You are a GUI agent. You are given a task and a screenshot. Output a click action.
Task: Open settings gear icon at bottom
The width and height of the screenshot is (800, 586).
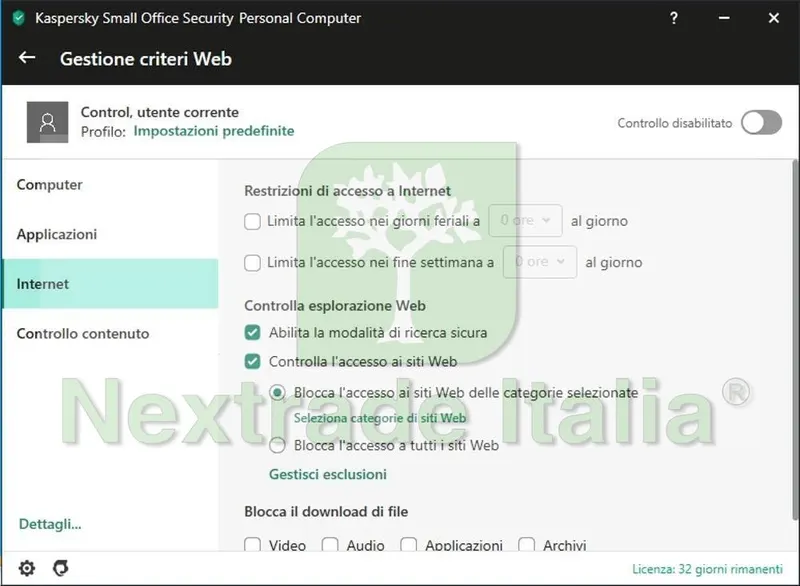(27, 568)
